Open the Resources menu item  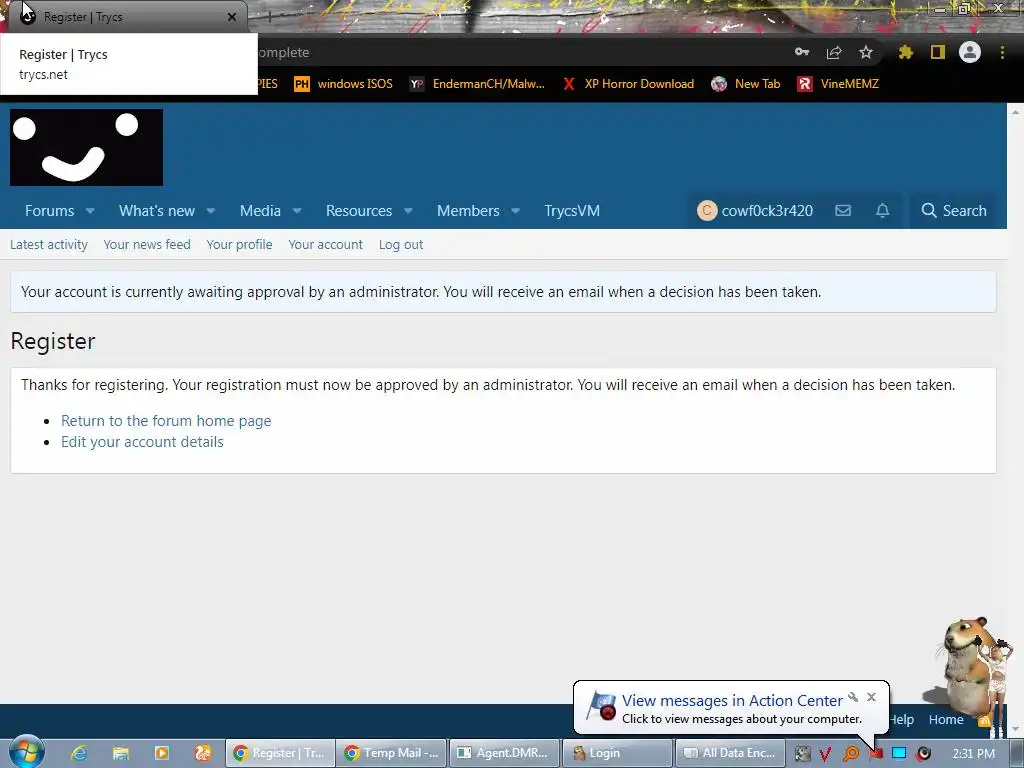tap(359, 211)
